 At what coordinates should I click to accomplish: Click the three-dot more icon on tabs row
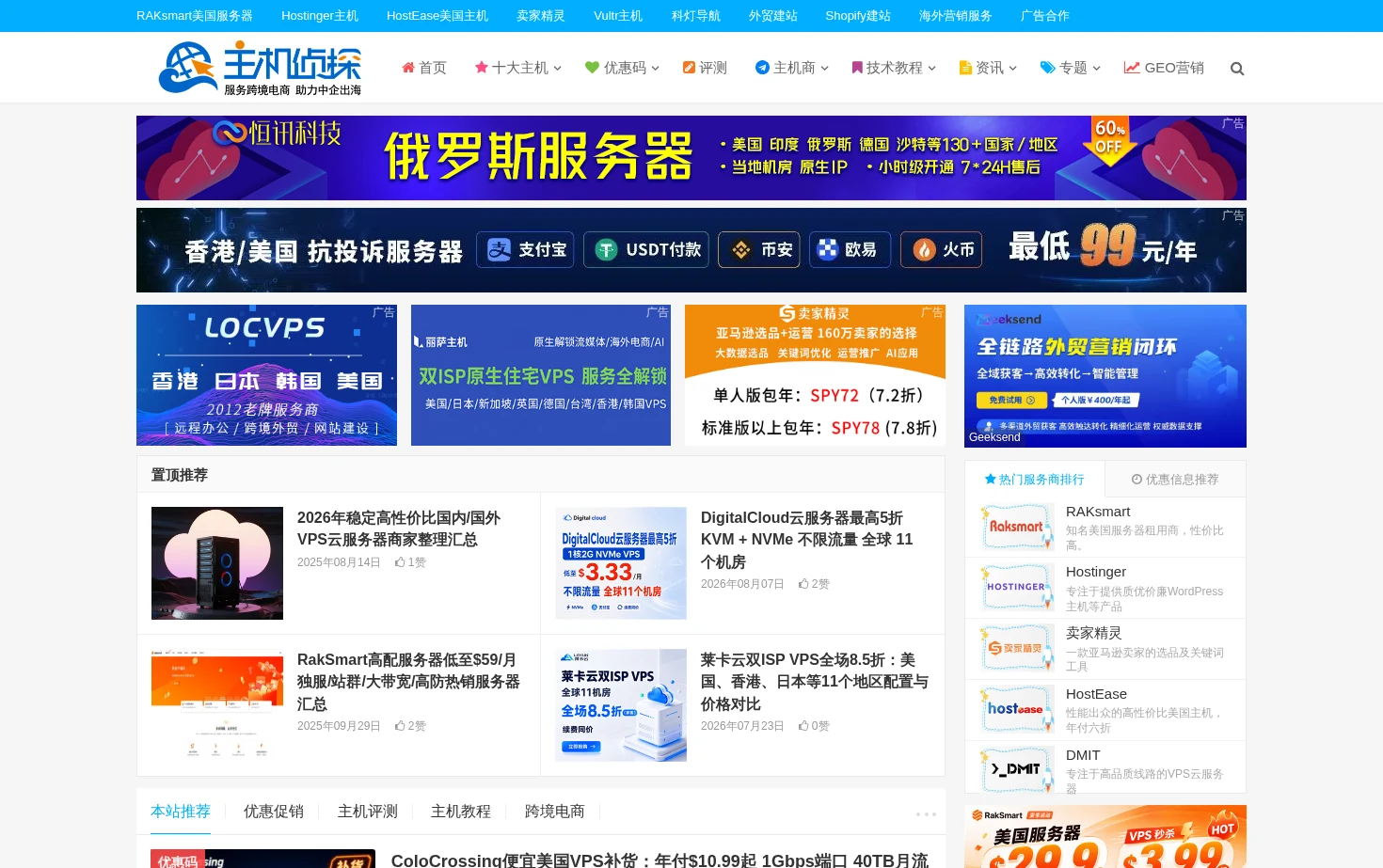click(926, 814)
